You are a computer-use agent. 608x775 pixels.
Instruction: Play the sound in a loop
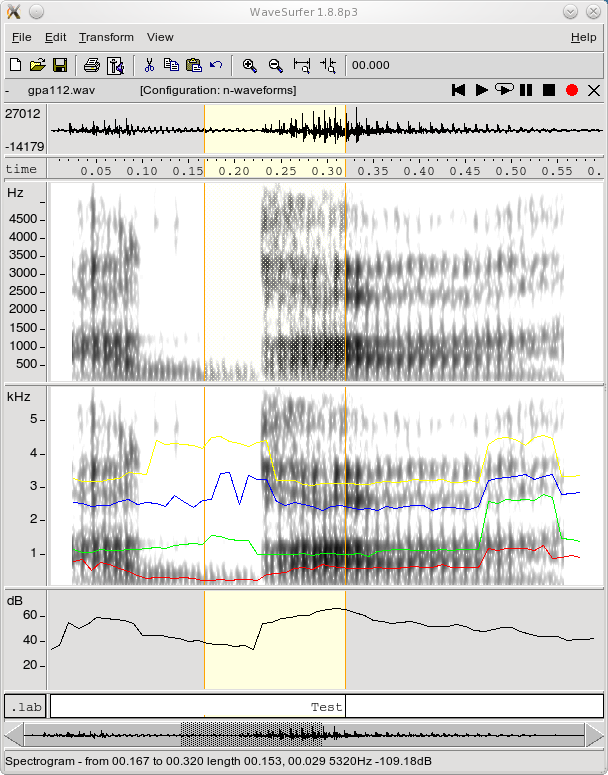504,89
